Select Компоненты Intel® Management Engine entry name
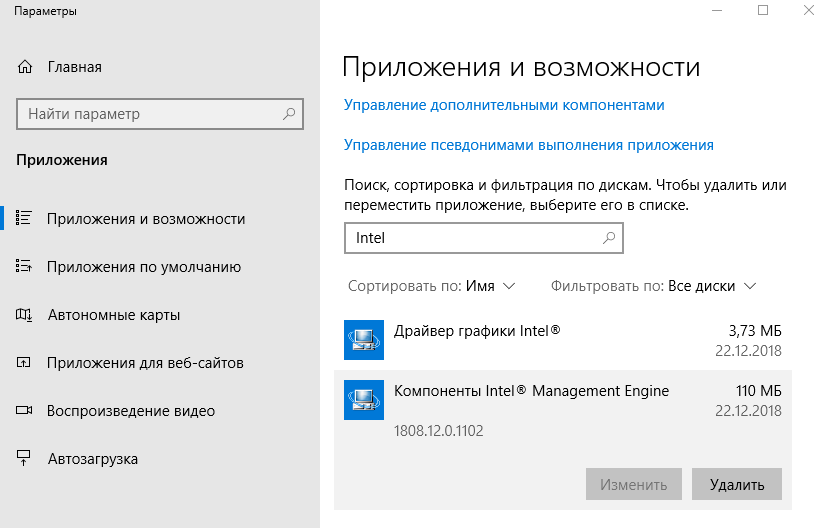Screen dimensions: 824x528 click(531, 391)
